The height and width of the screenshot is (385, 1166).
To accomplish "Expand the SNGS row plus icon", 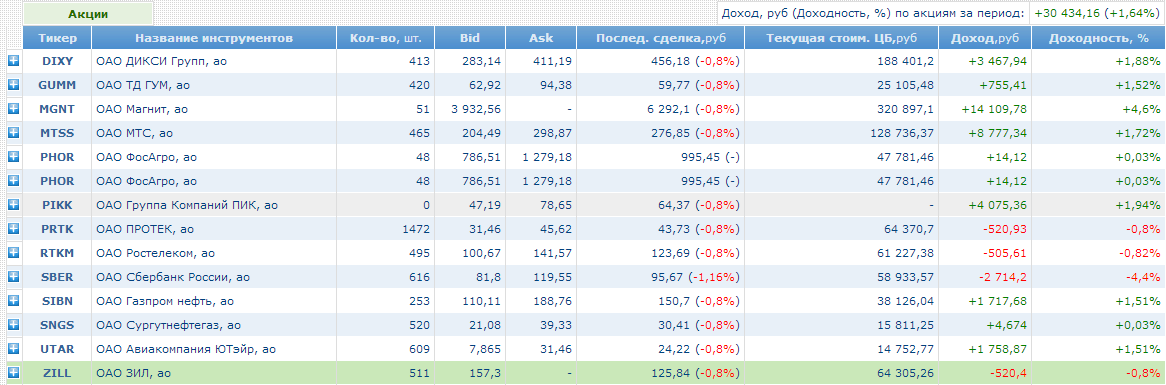I will (13, 325).
